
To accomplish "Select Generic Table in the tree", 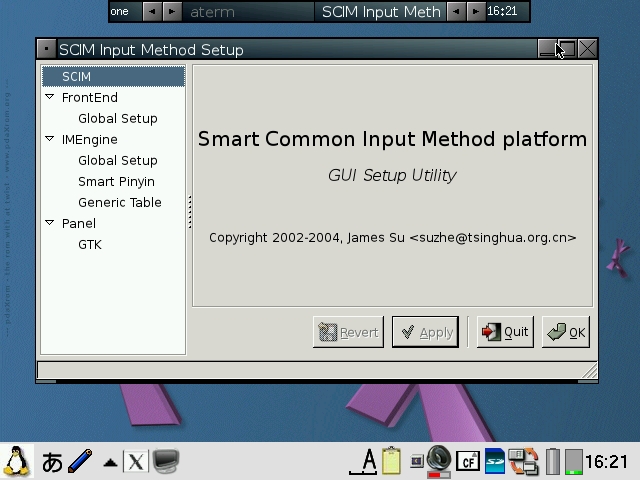I will [x=119, y=202].
